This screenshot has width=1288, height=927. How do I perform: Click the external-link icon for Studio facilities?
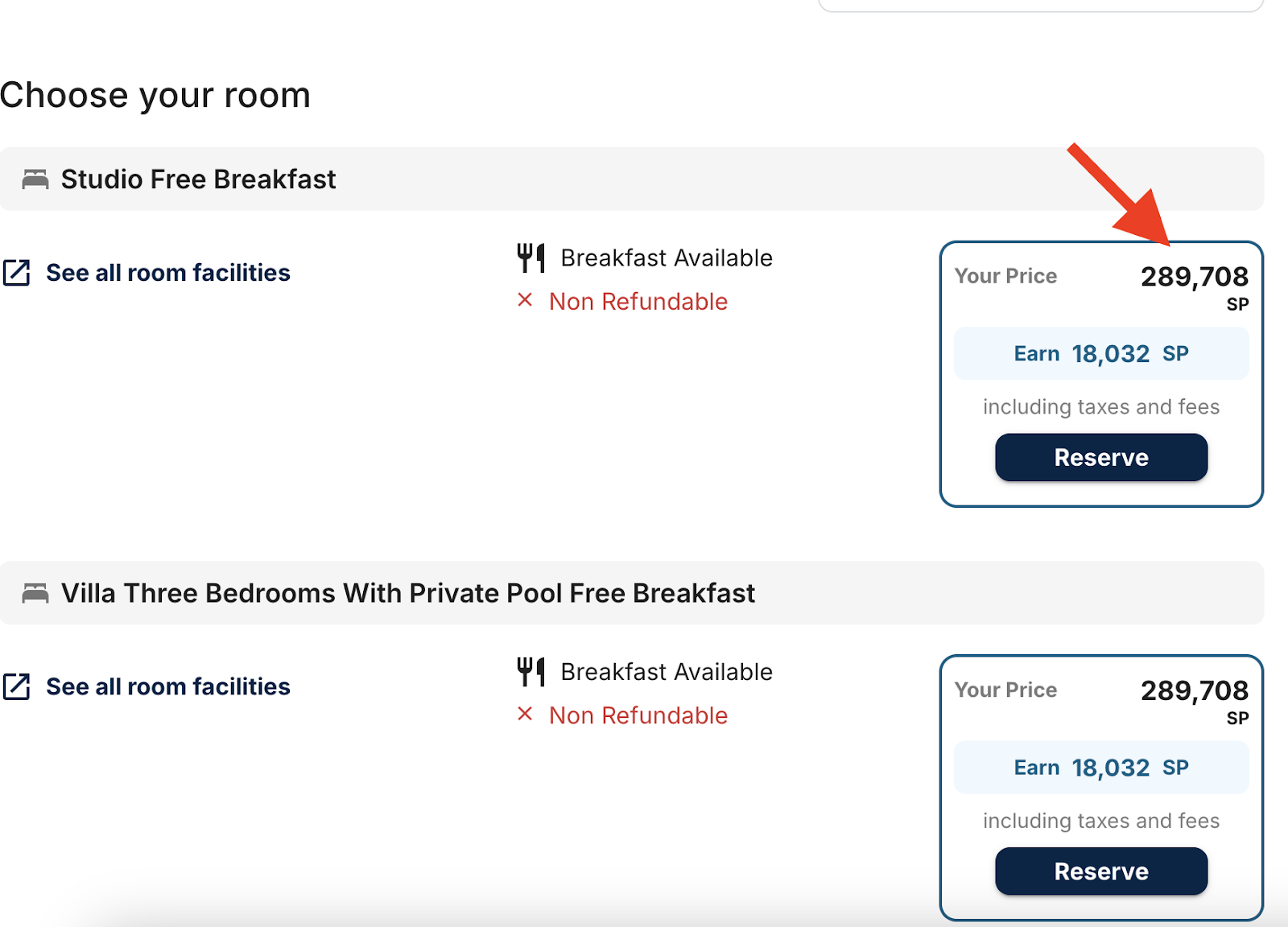(x=16, y=273)
